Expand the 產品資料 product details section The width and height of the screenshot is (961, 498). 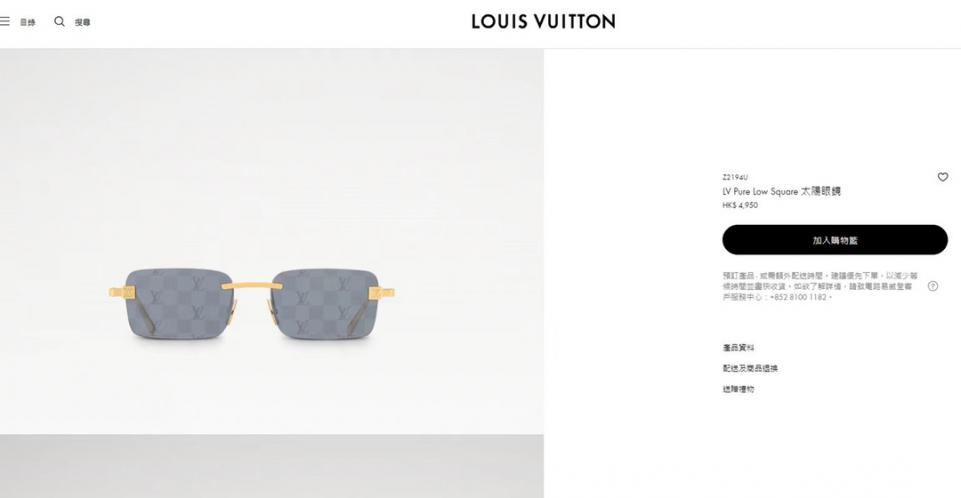(739, 347)
